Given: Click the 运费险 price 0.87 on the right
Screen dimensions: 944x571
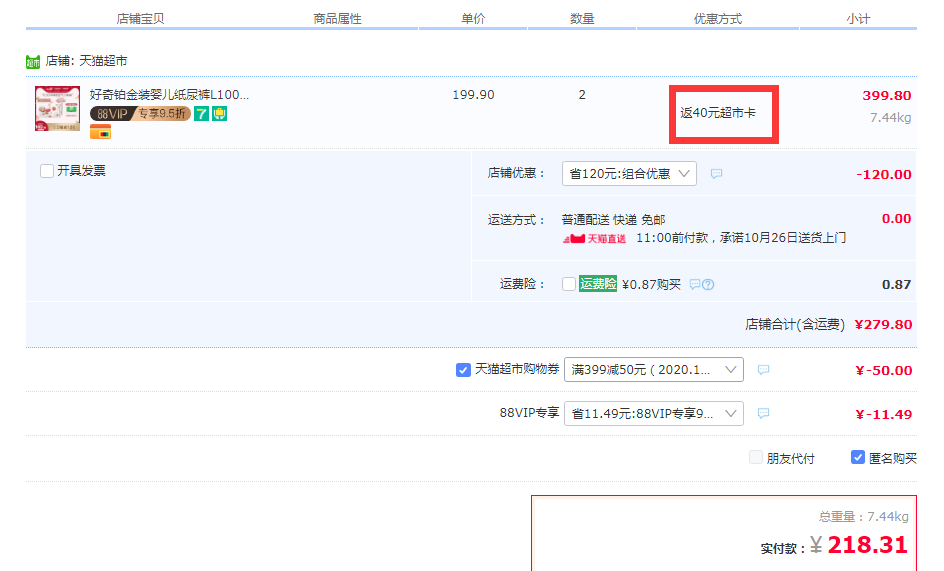Looking at the screenshot, I should pos(896,284).
